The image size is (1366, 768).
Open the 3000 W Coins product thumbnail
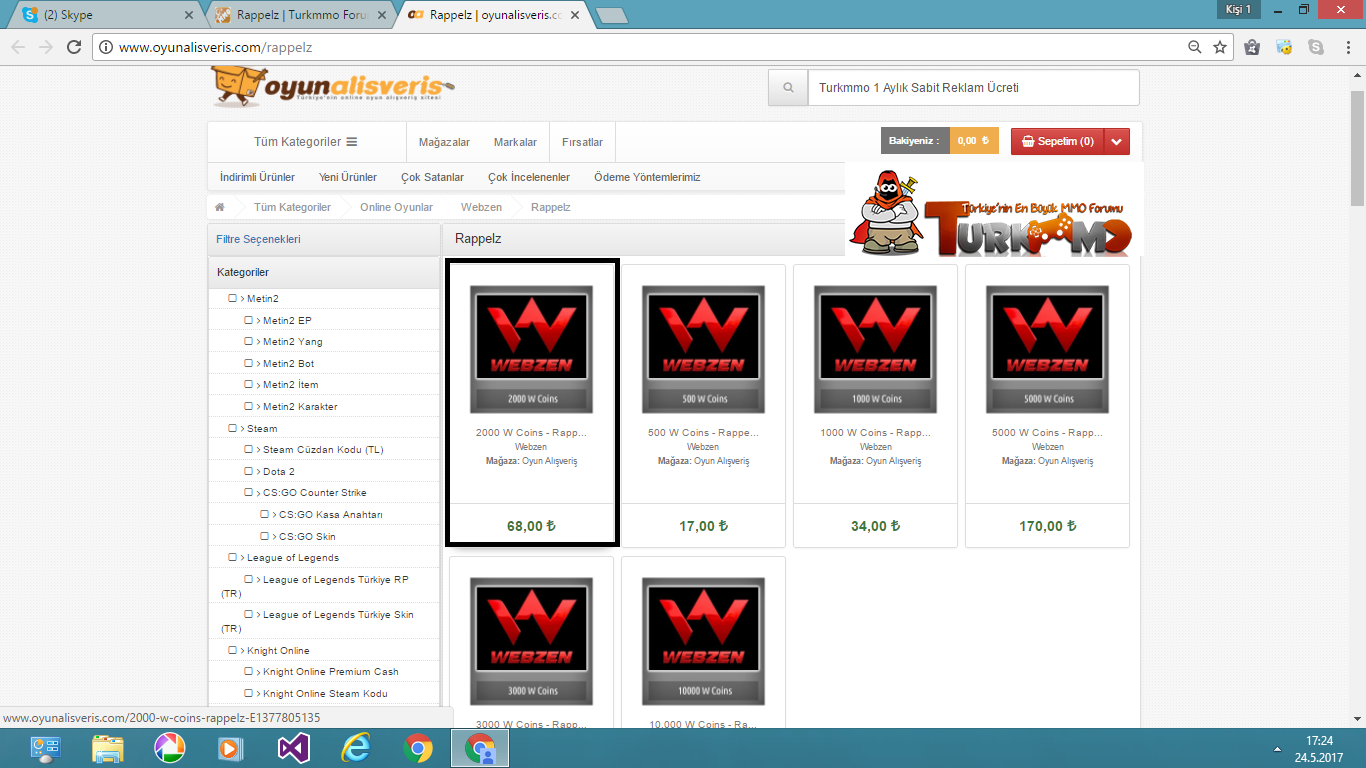point(531,641)
